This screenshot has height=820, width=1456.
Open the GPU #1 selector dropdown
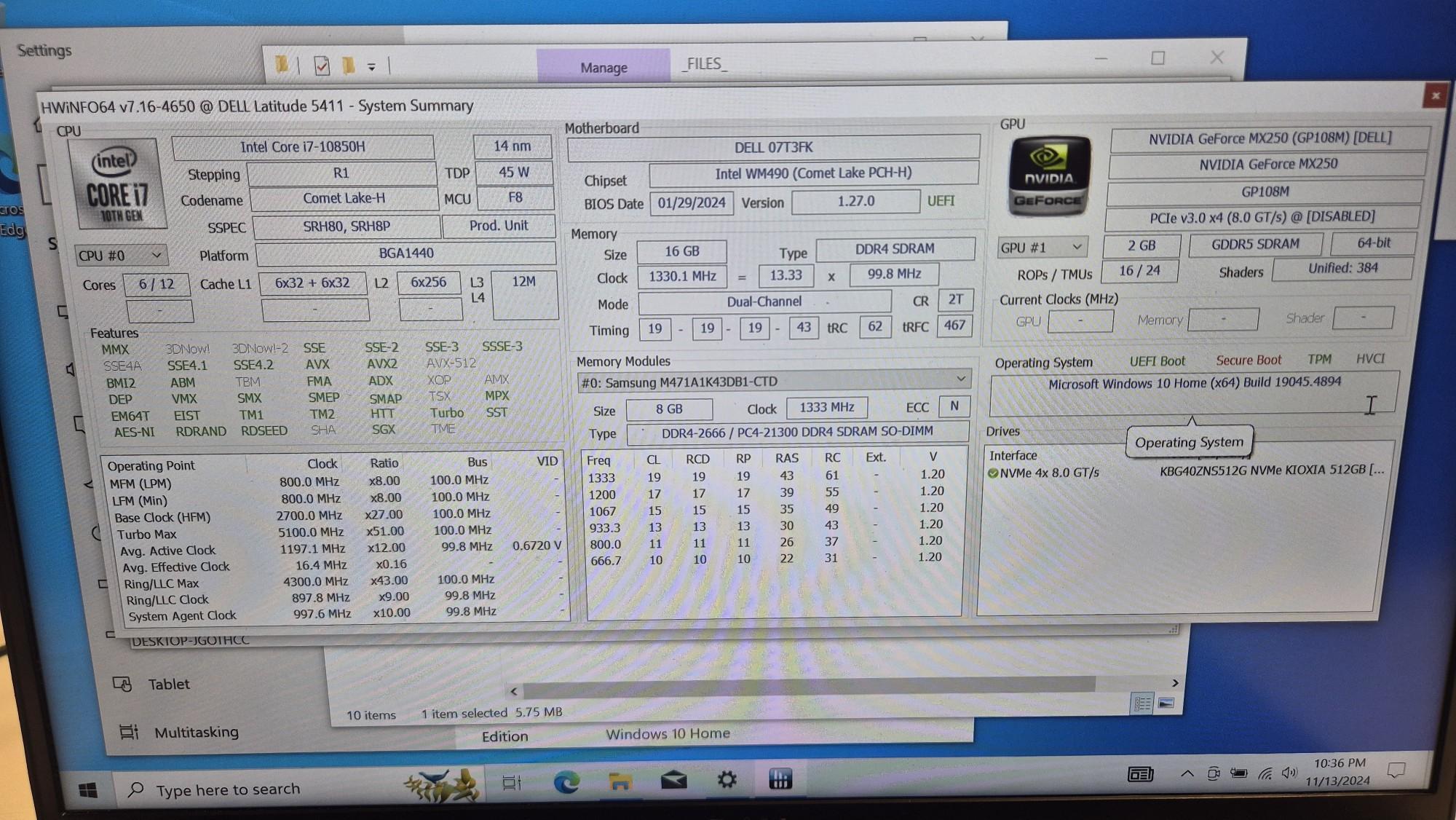1042,248
